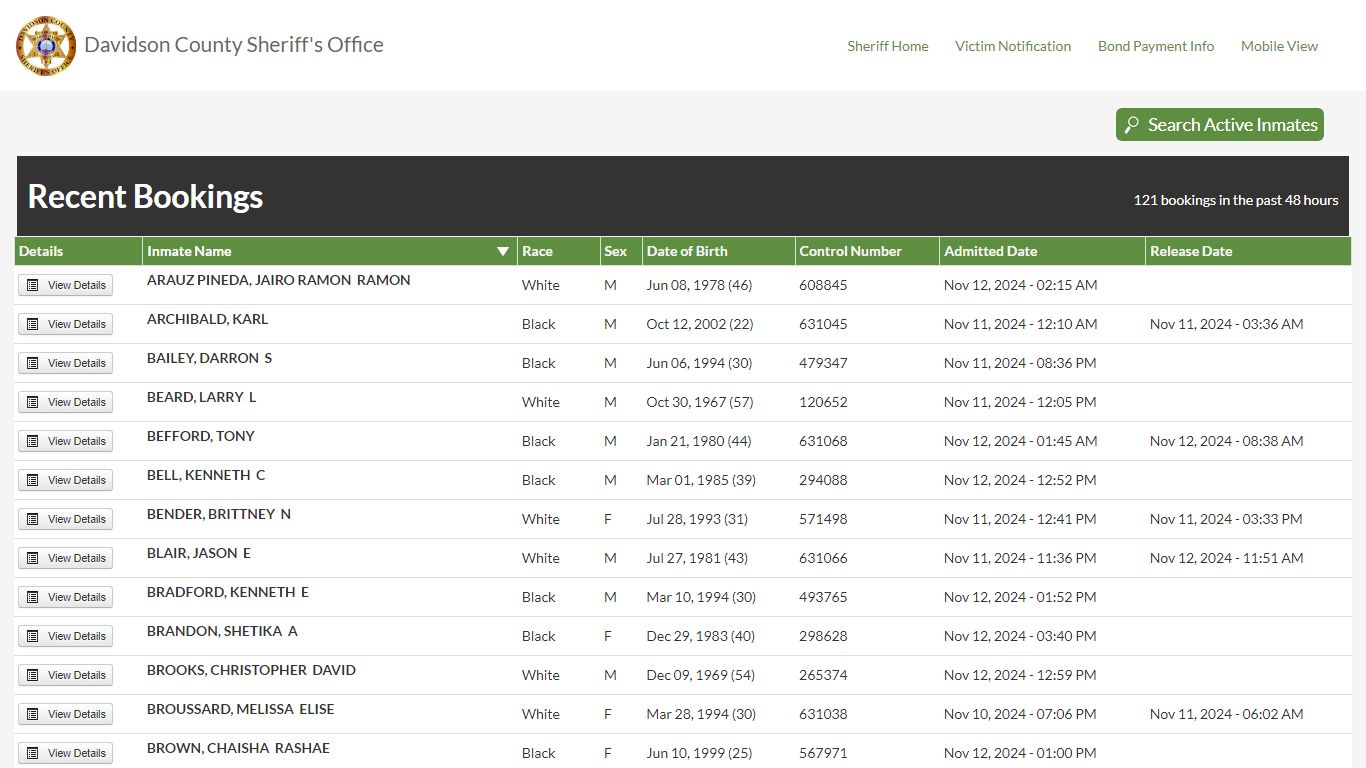Go to Bond Payment Info
Image resolution: width=1366 pixels, height=768 pixels.
(x=1156, y=46)
